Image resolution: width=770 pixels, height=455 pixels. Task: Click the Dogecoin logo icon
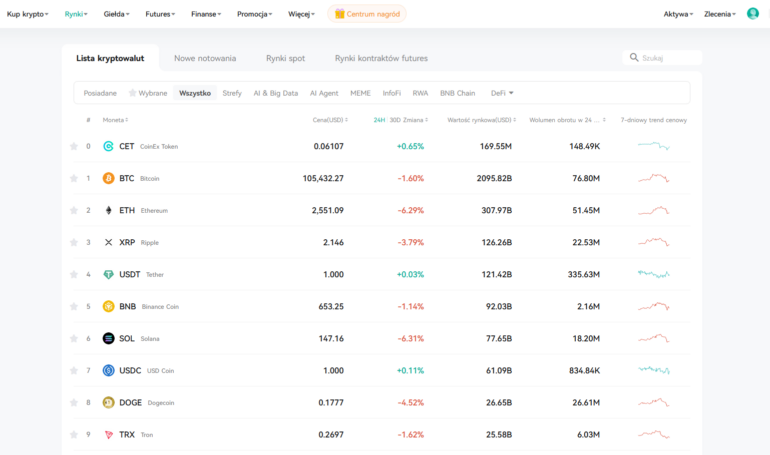108,402
